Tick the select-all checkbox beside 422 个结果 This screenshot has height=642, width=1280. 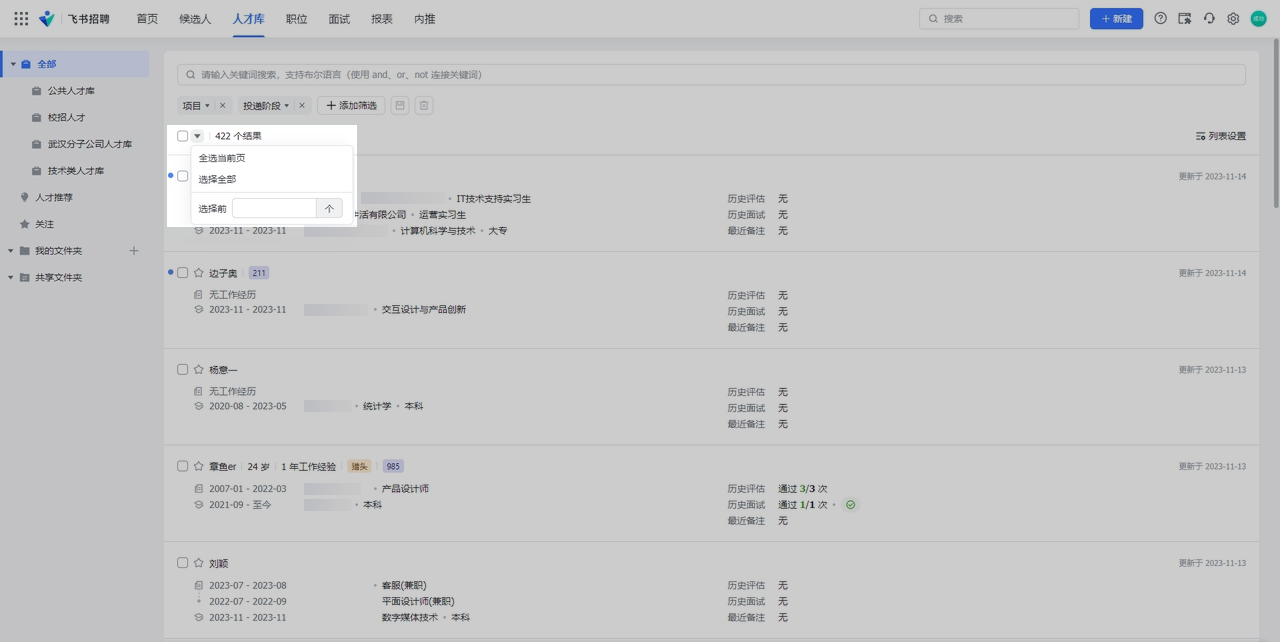(x=182, y=136)
